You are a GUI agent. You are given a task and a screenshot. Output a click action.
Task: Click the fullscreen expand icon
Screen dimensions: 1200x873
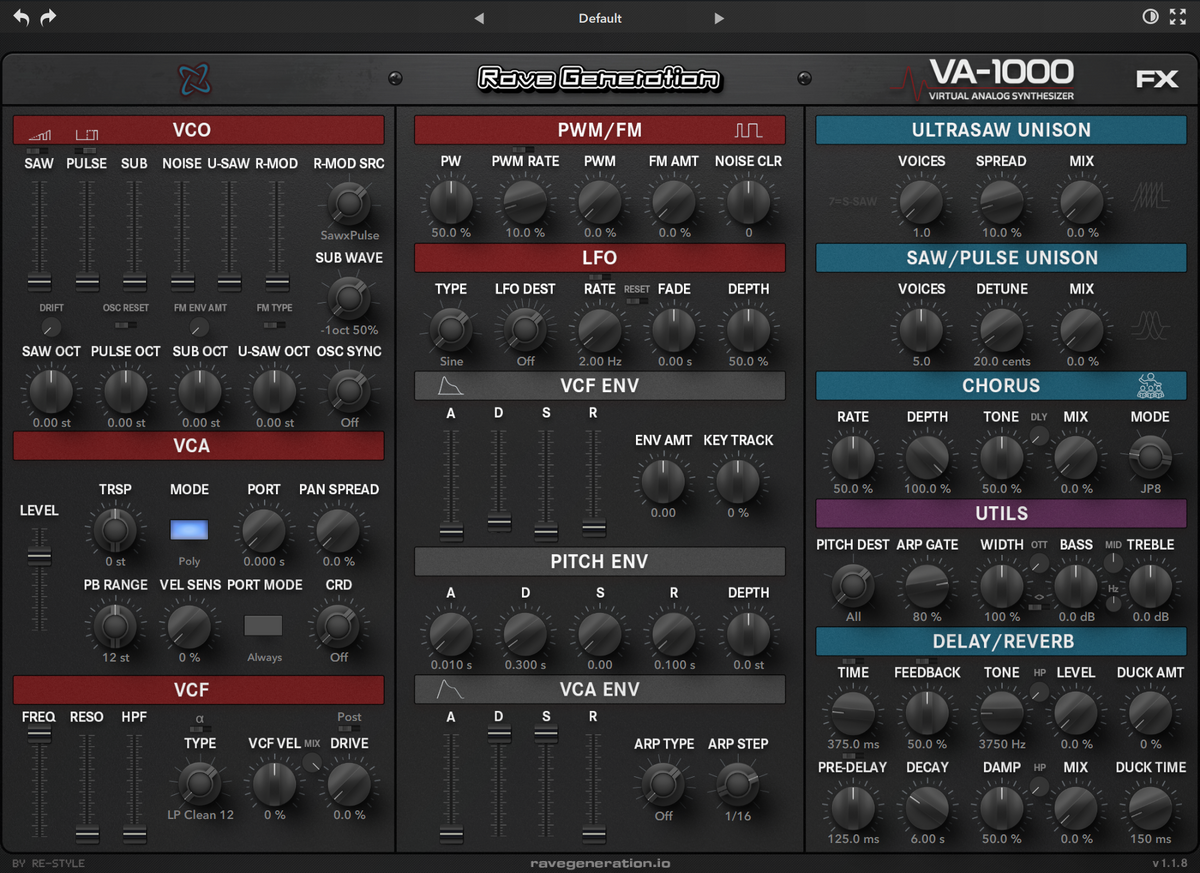(1178, 18)
